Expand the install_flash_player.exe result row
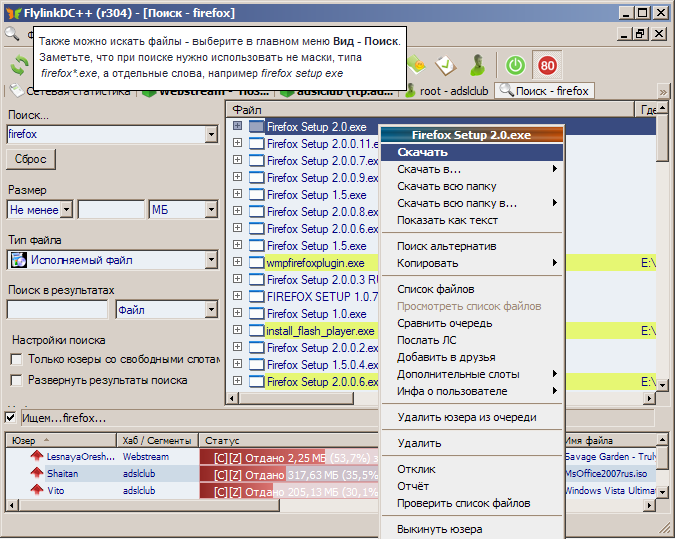The width and height of the screenshot is (675, 539). pyautogui.click(x=237, y=330)
